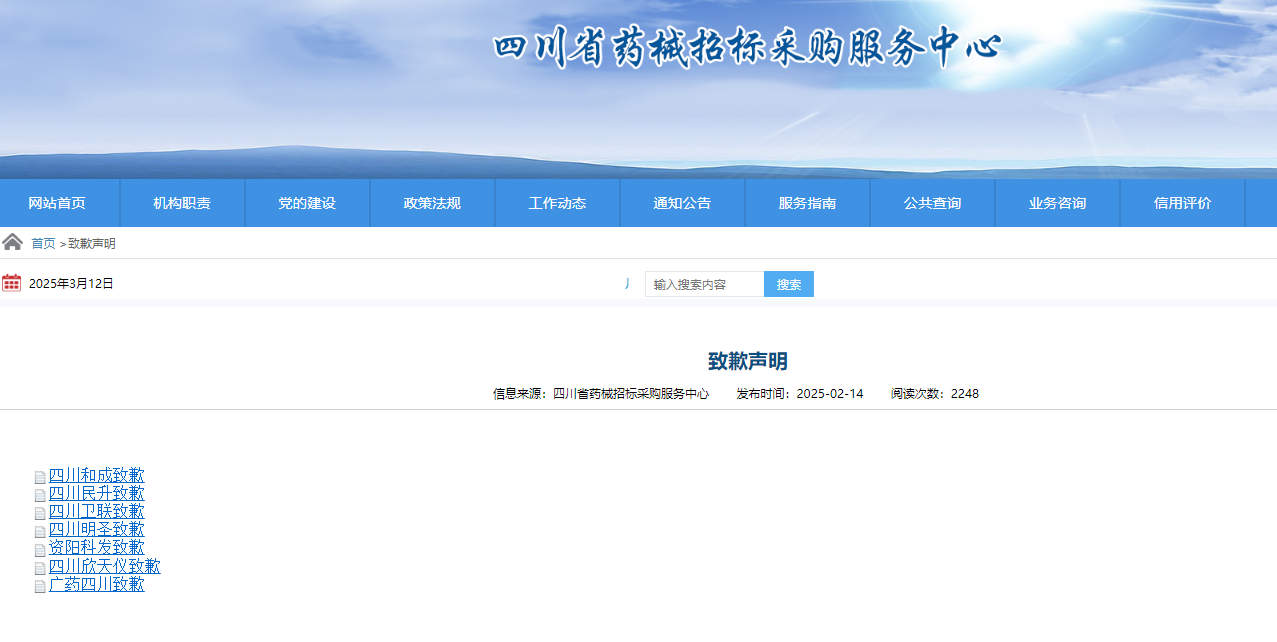Click 阅读次数：2248 text
Screen dimensions: 1277x642
(935, 394)
